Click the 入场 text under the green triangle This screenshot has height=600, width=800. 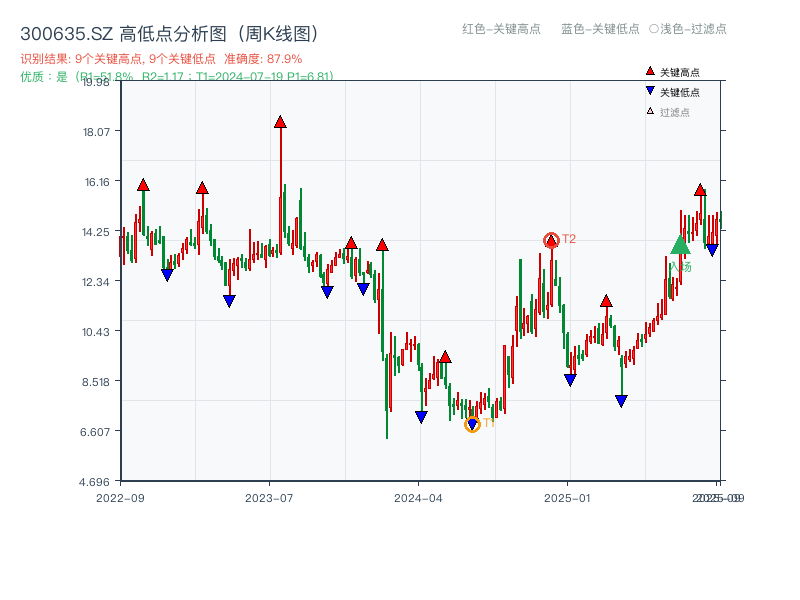coord(681,267)
